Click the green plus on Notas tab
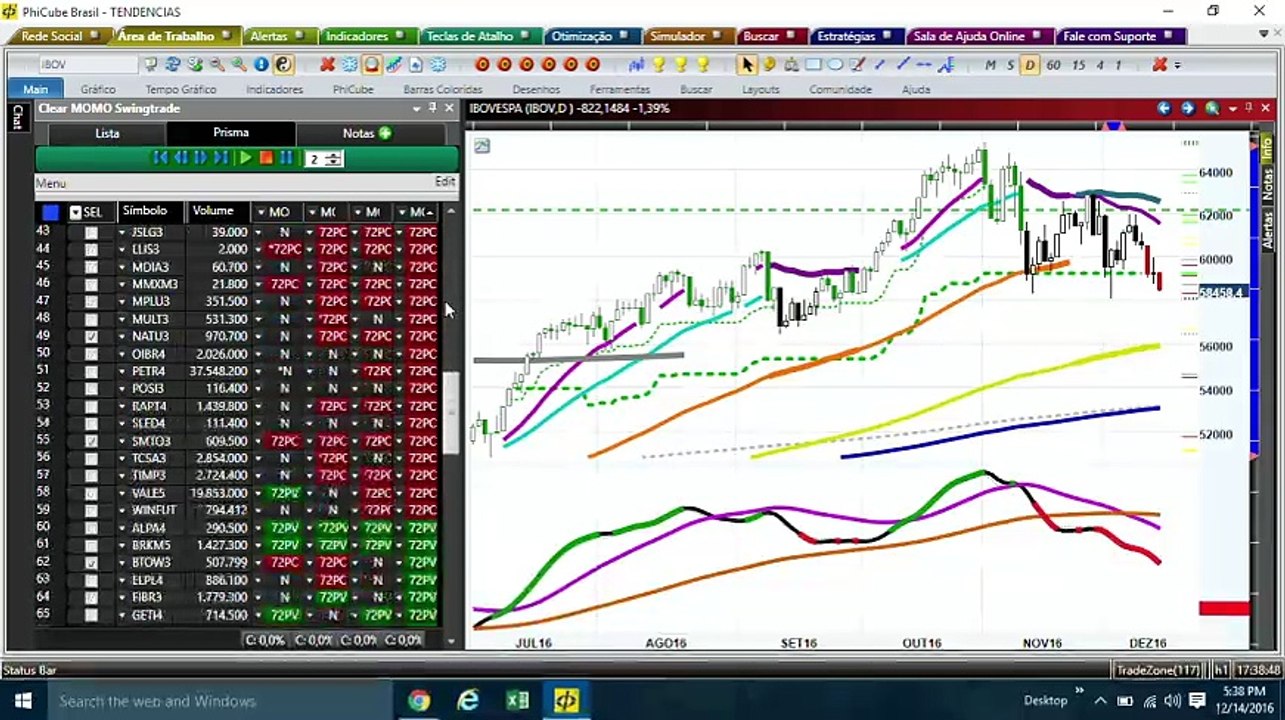The image size is (1285, 720). coord(385,133)
